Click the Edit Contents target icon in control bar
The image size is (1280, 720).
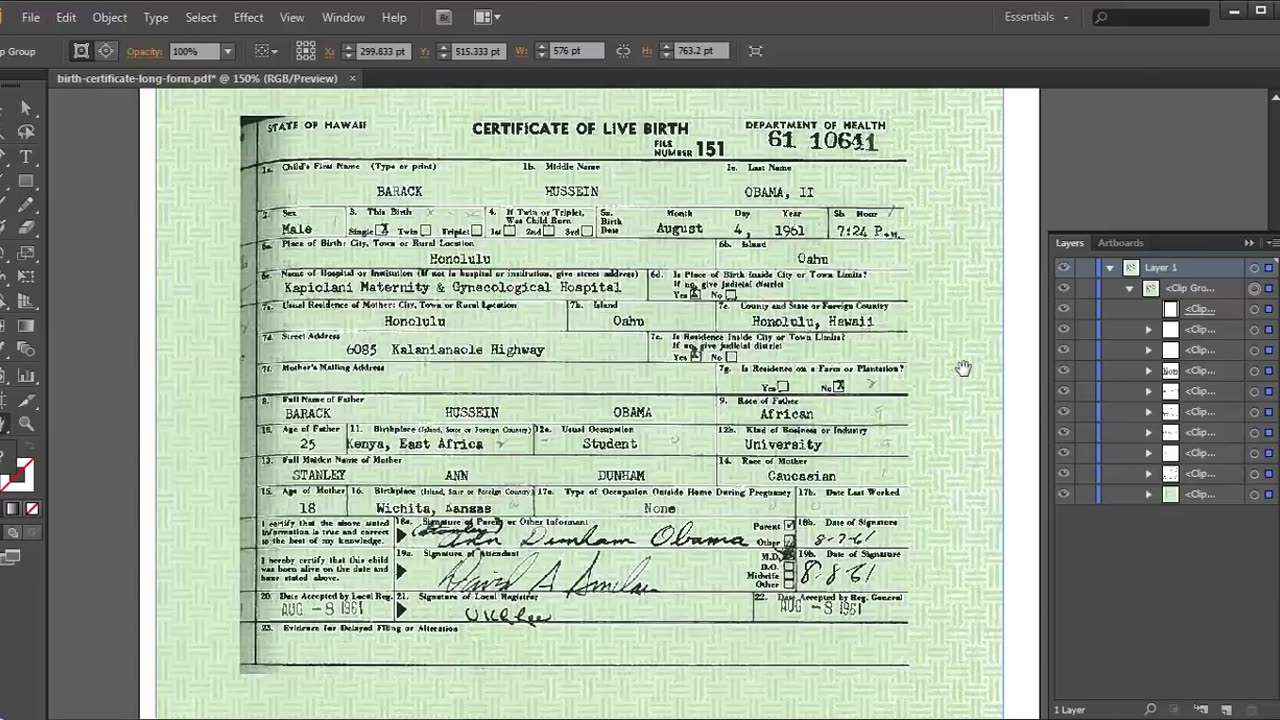pyautogui.click(x=105, y=51)
